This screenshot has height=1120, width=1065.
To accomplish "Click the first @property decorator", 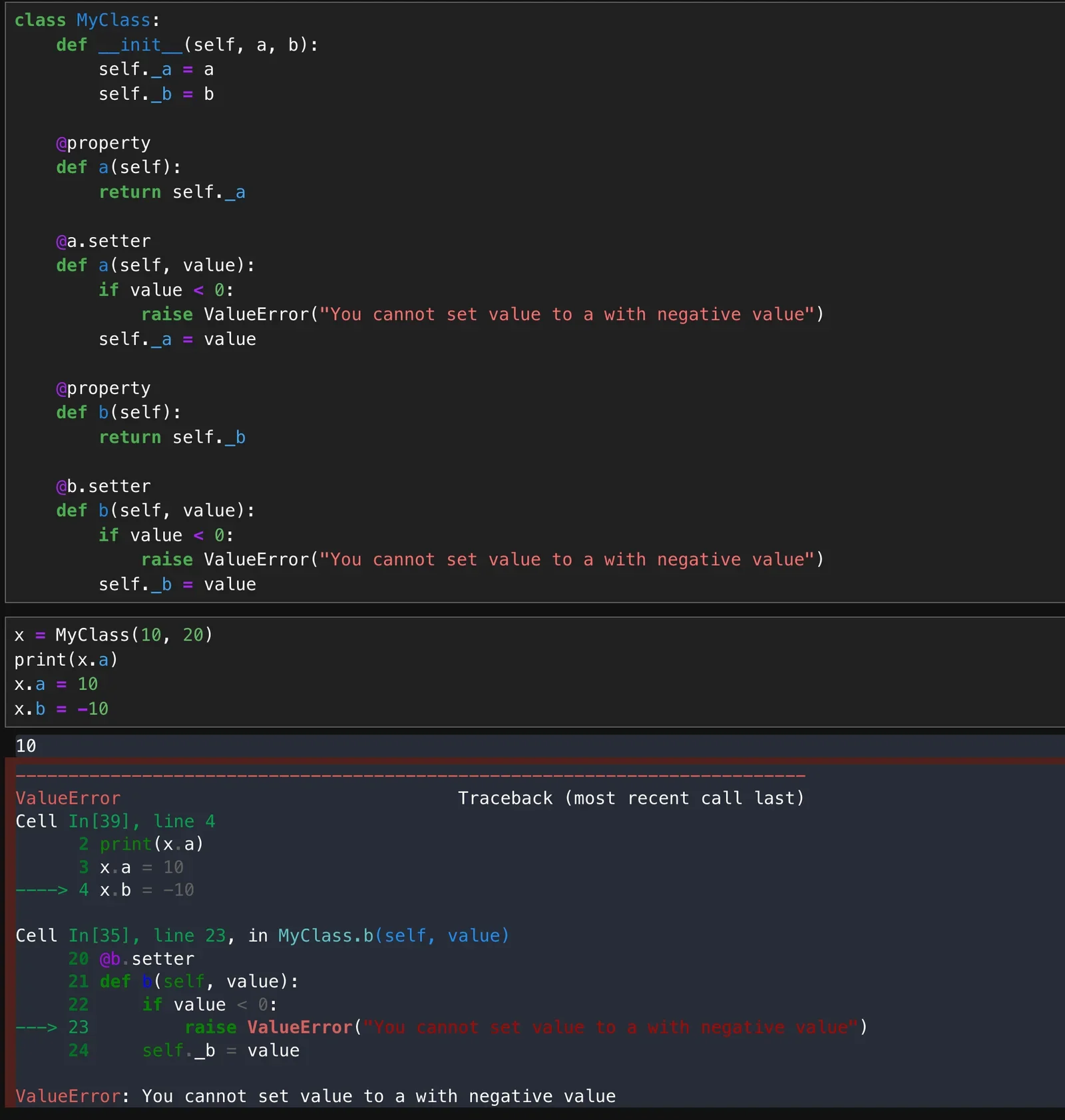I will 103,142.
